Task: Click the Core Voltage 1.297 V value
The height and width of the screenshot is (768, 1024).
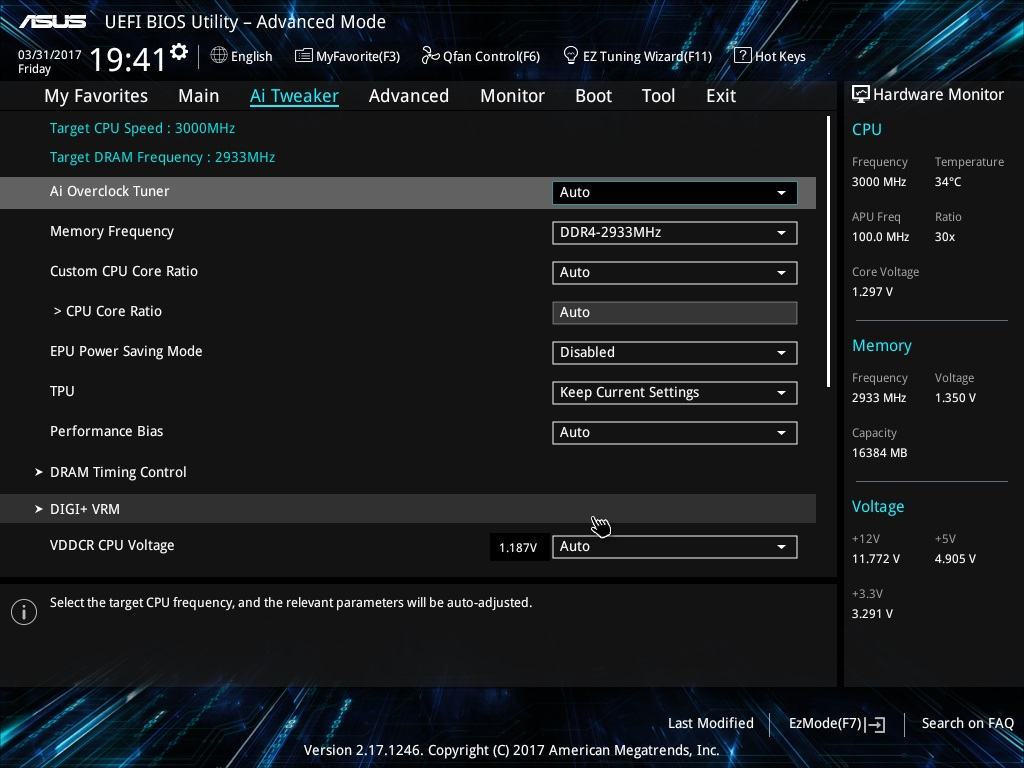Action: click(x=872, y=291)
